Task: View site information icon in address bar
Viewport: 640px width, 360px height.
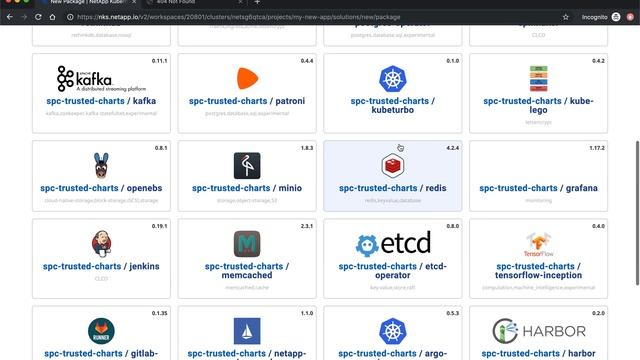Action: point(70,17)
